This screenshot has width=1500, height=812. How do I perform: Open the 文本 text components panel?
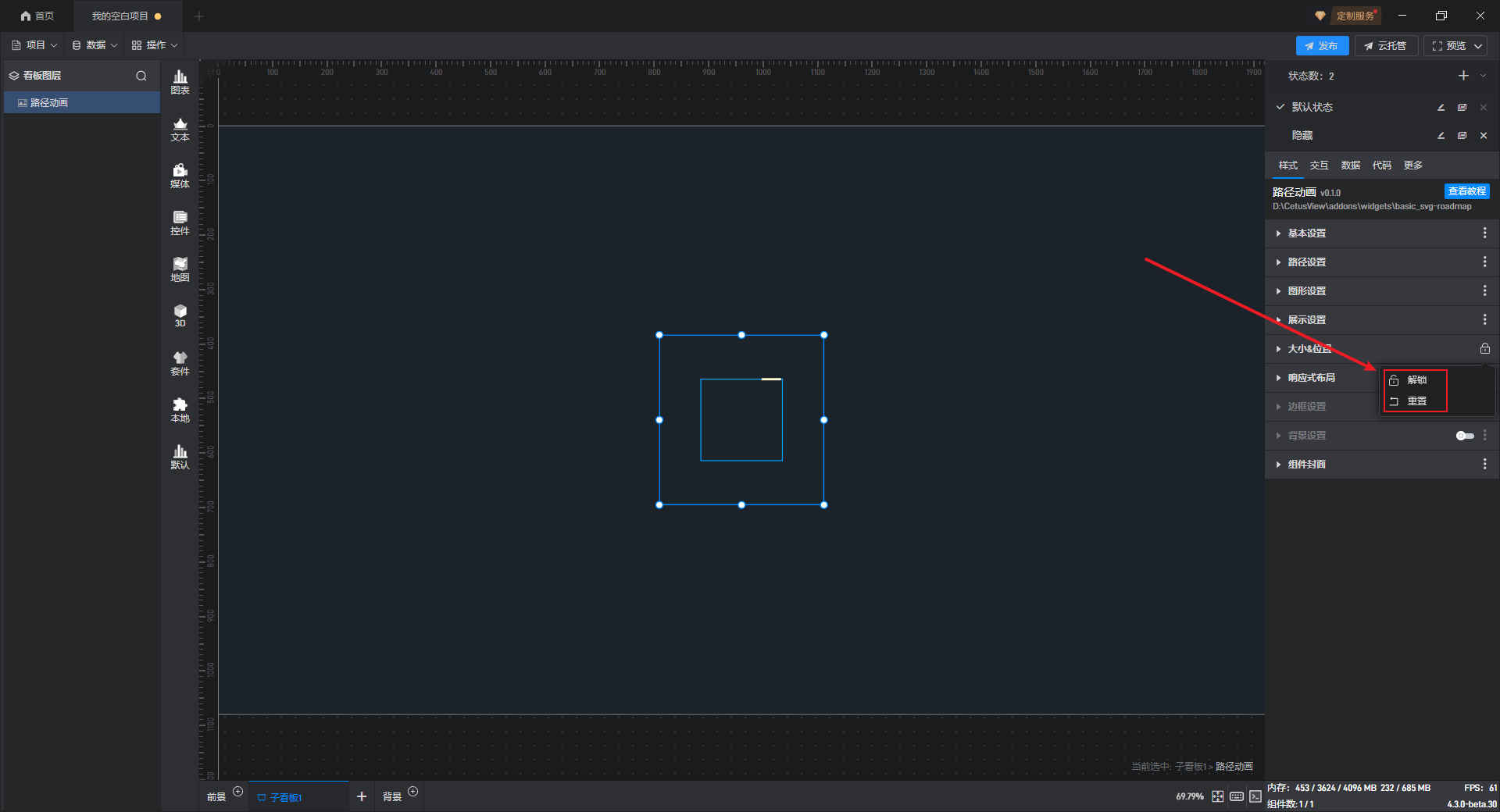(180, 129)
